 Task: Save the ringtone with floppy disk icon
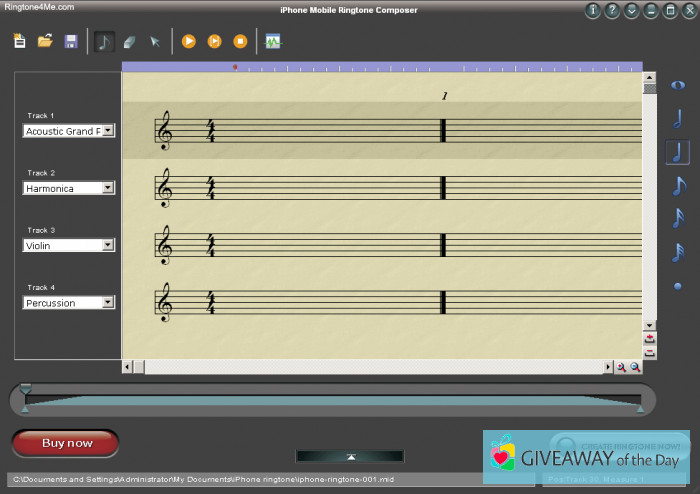tap(71, 41)
